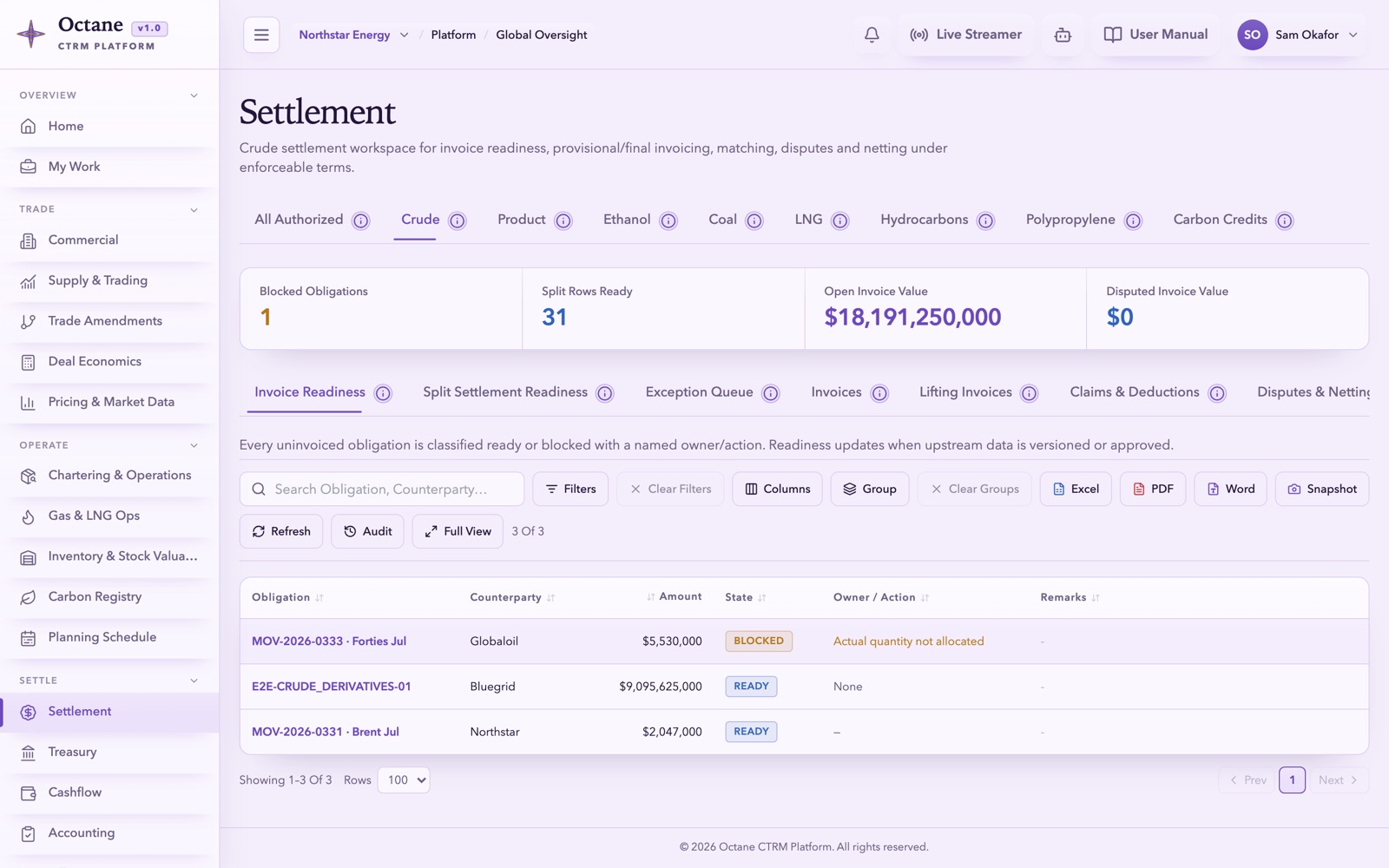The image size is (1389, 868).
Task: Show info icon for Crude tab
Action: [x=458, y=220]
